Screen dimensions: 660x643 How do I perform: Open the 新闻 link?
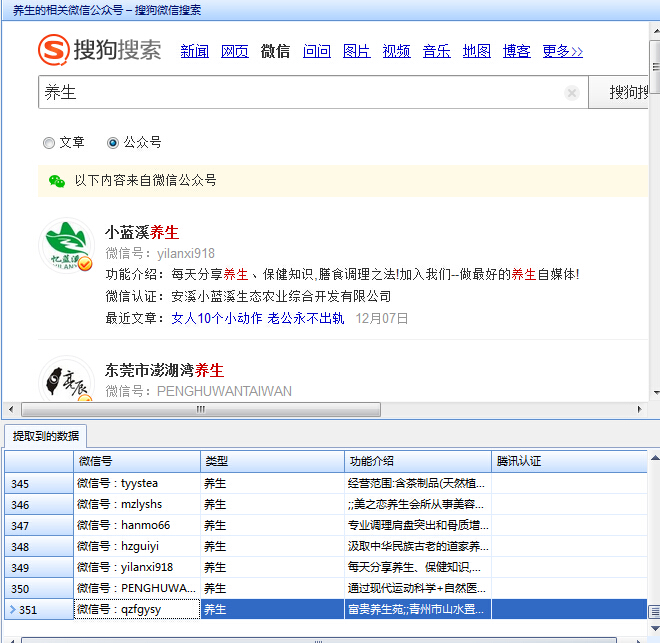[194, 51]
